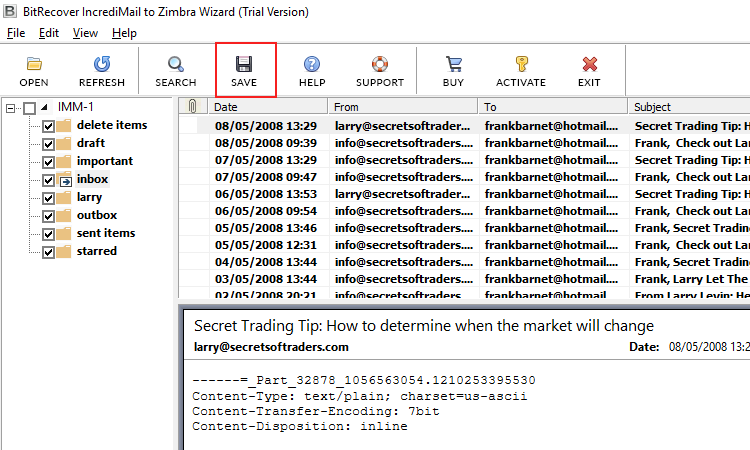
Task: Uncheck the outbox checkbox
Action: tap(48, 216)
